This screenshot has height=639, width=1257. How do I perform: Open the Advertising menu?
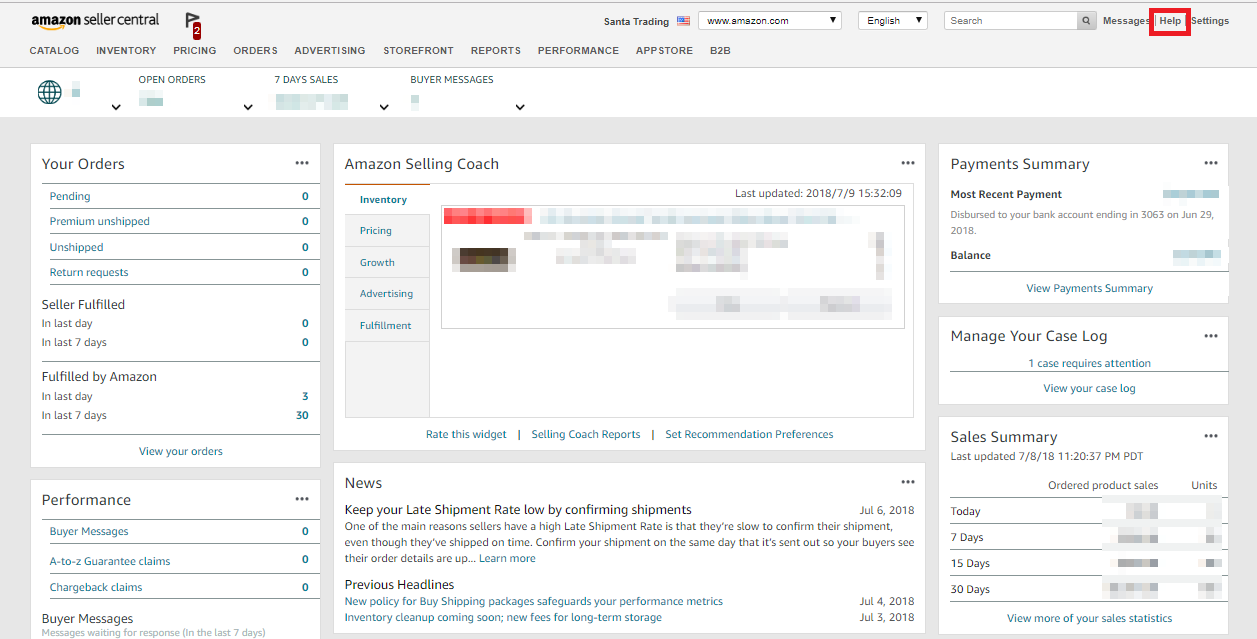click(330, 51)
